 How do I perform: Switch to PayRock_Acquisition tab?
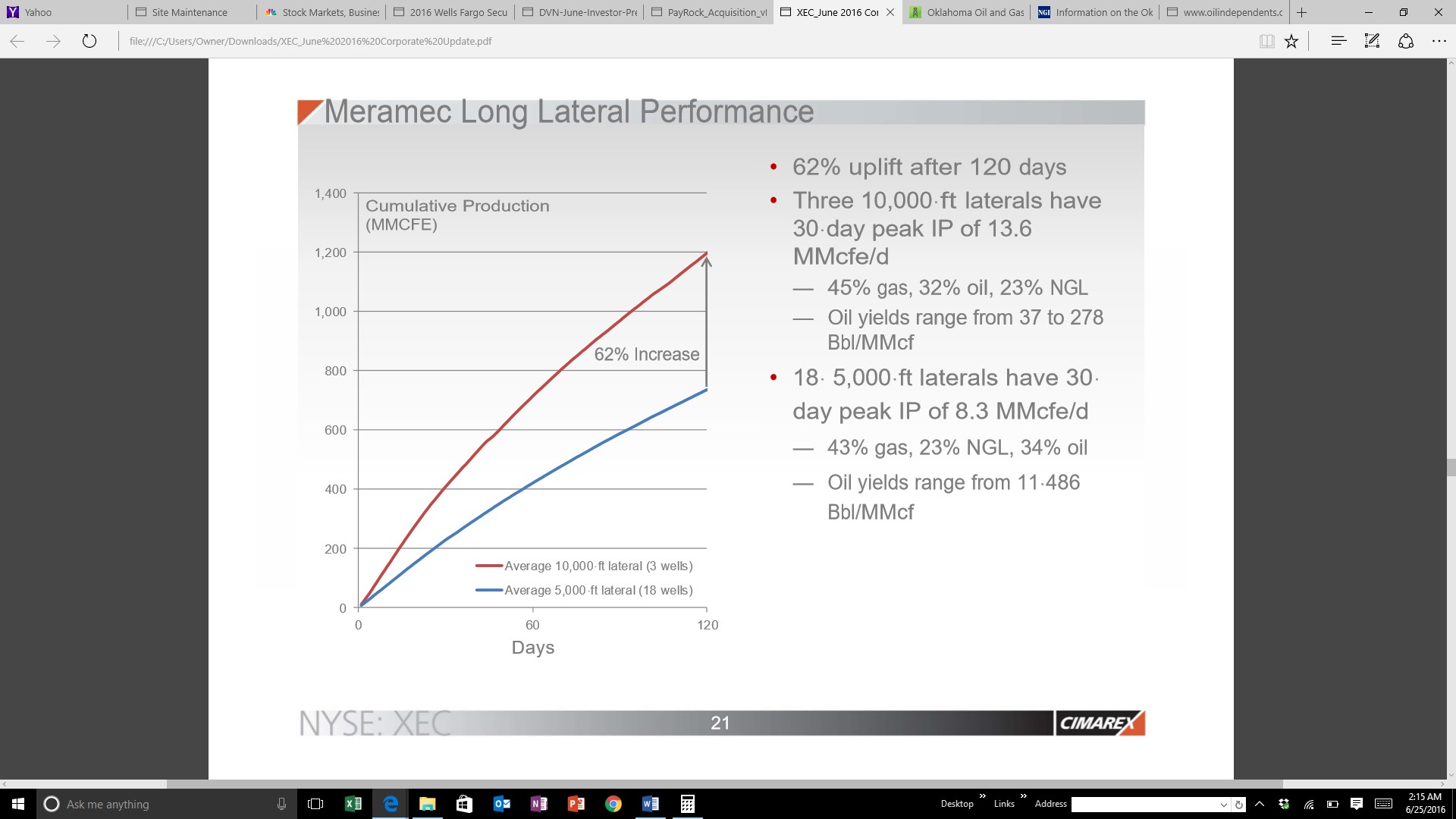coord(709,12)
